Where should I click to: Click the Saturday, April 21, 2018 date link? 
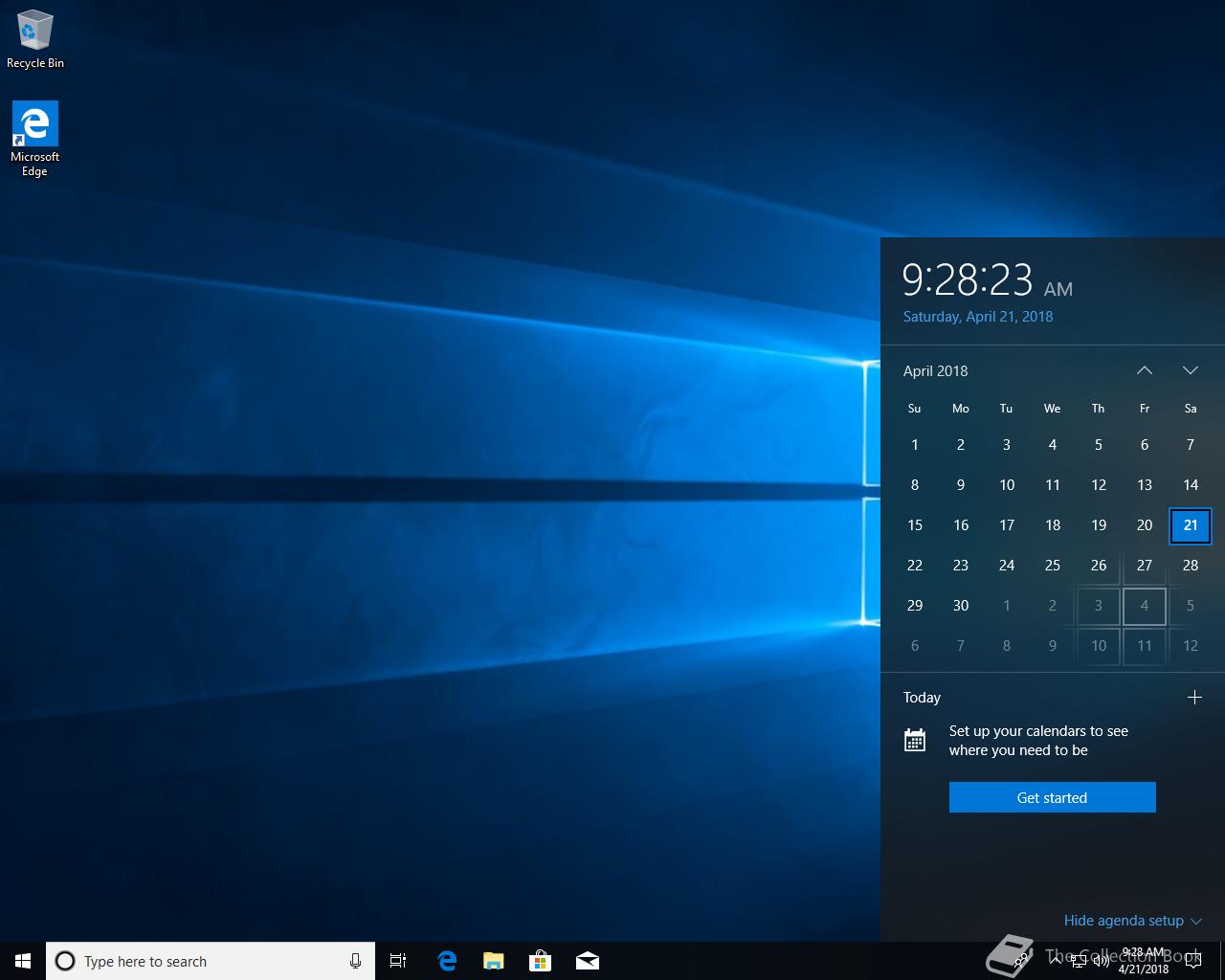click(x=978, y=317)
